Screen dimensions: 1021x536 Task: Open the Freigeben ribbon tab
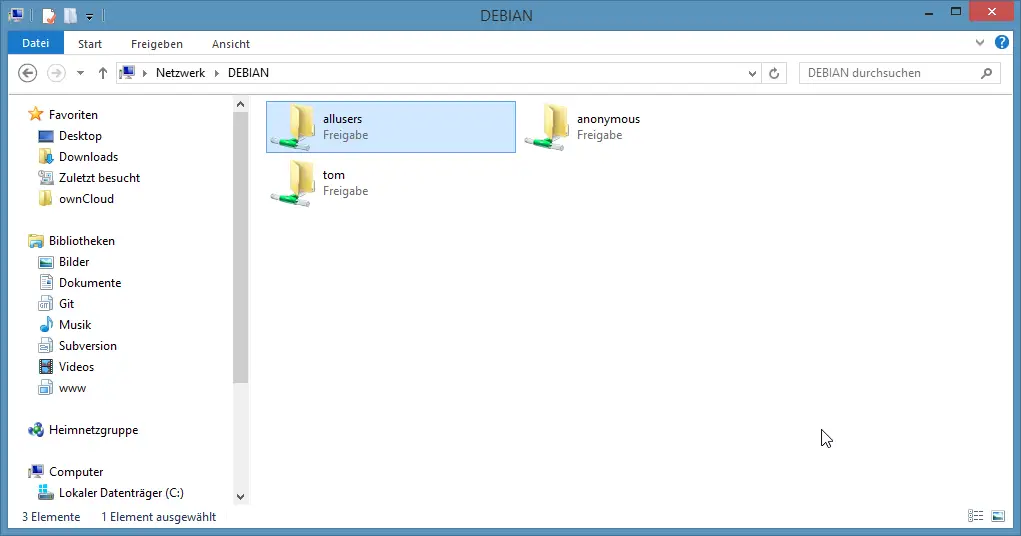click(x=157, y=44)
